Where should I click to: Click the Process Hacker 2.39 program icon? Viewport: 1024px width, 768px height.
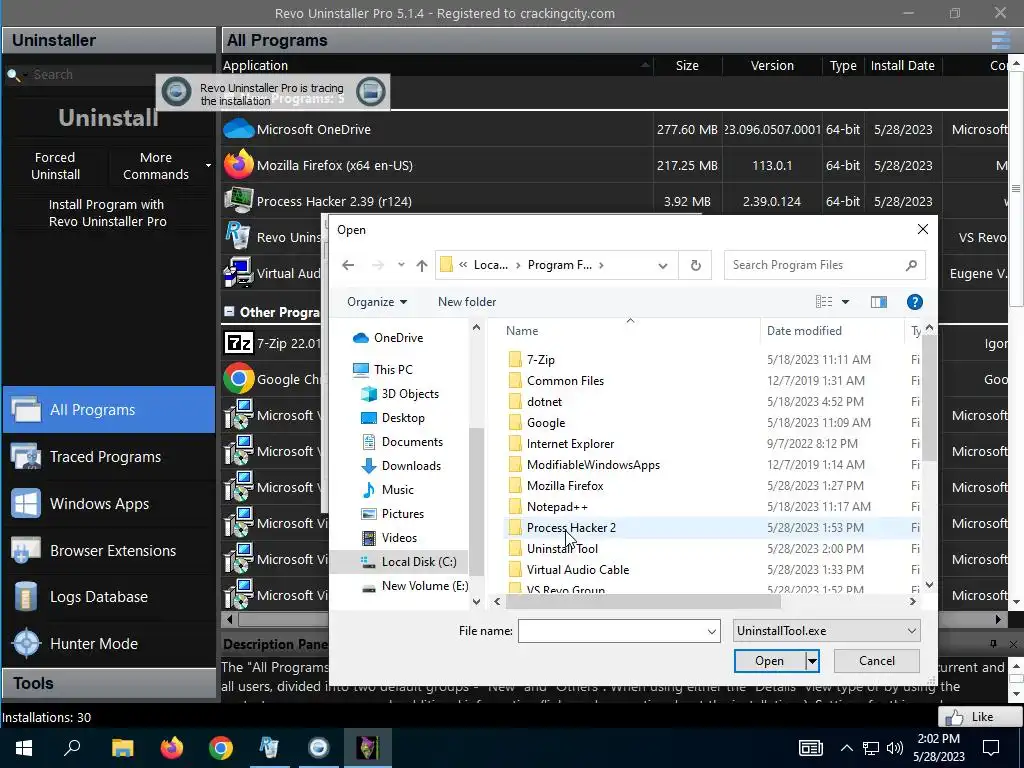coord(238,201)
